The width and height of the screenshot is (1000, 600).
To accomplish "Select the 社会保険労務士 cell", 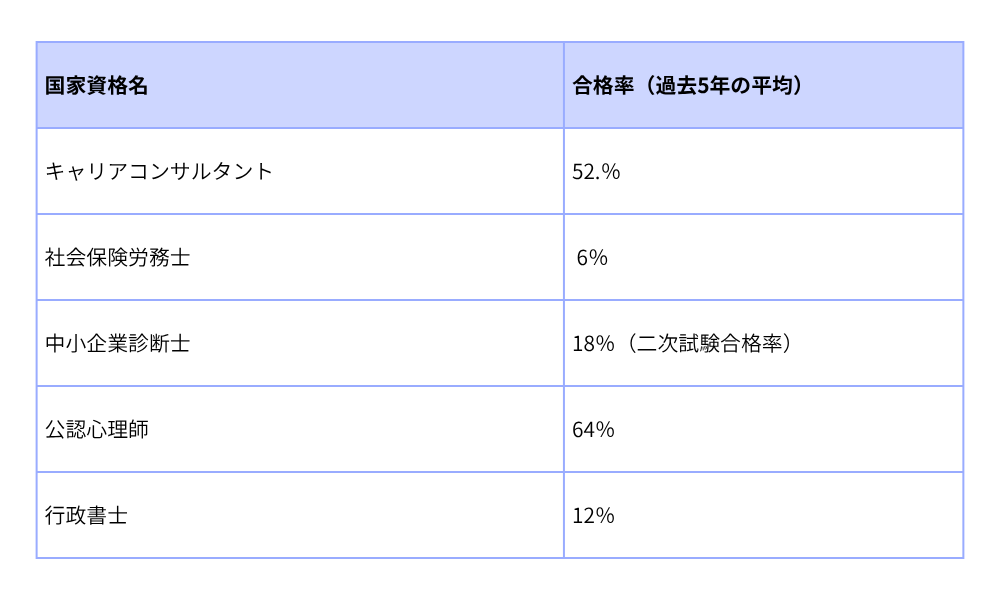I will (118, 258).
